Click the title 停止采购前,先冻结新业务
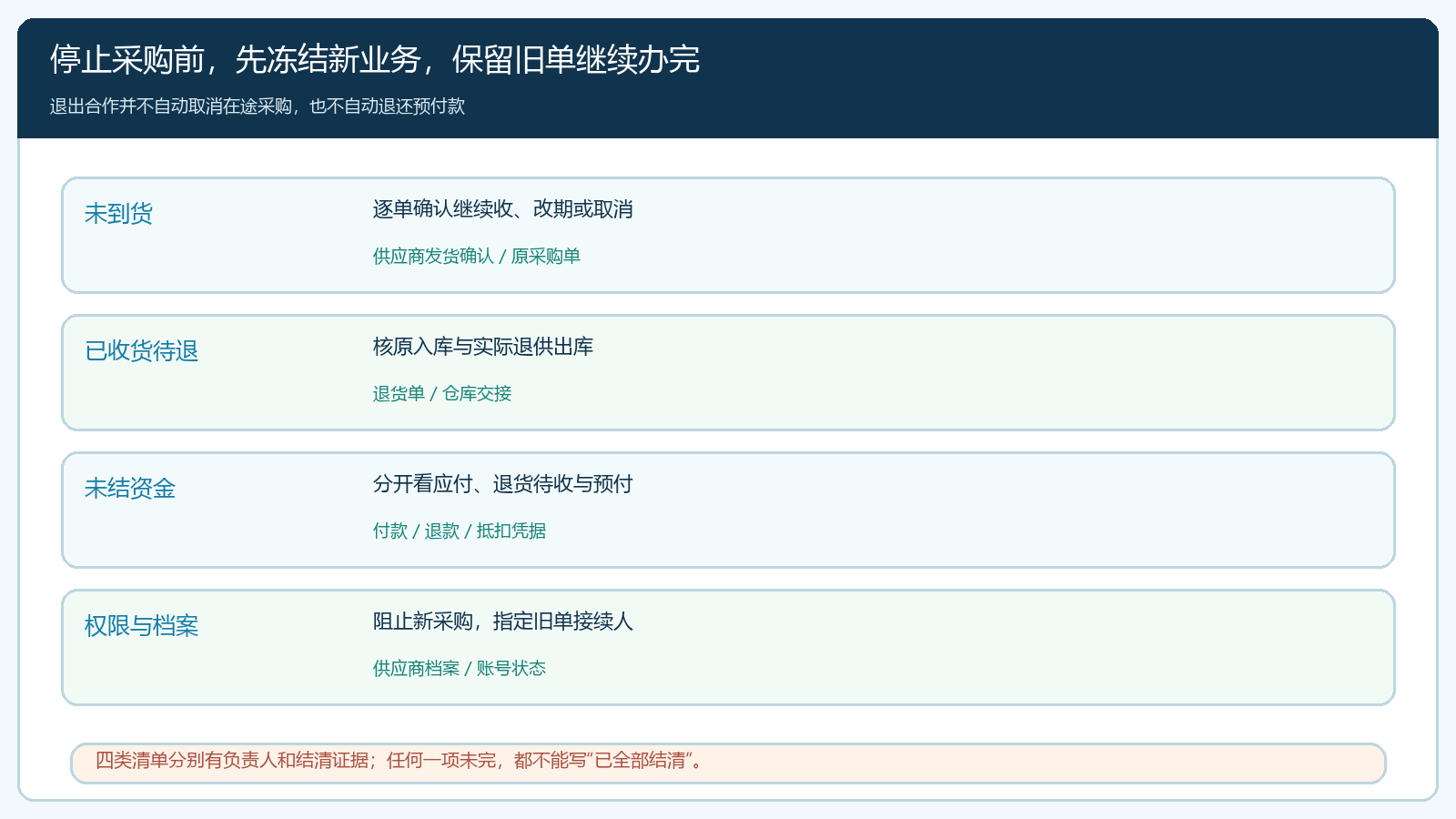 click(x=374, y=60)
